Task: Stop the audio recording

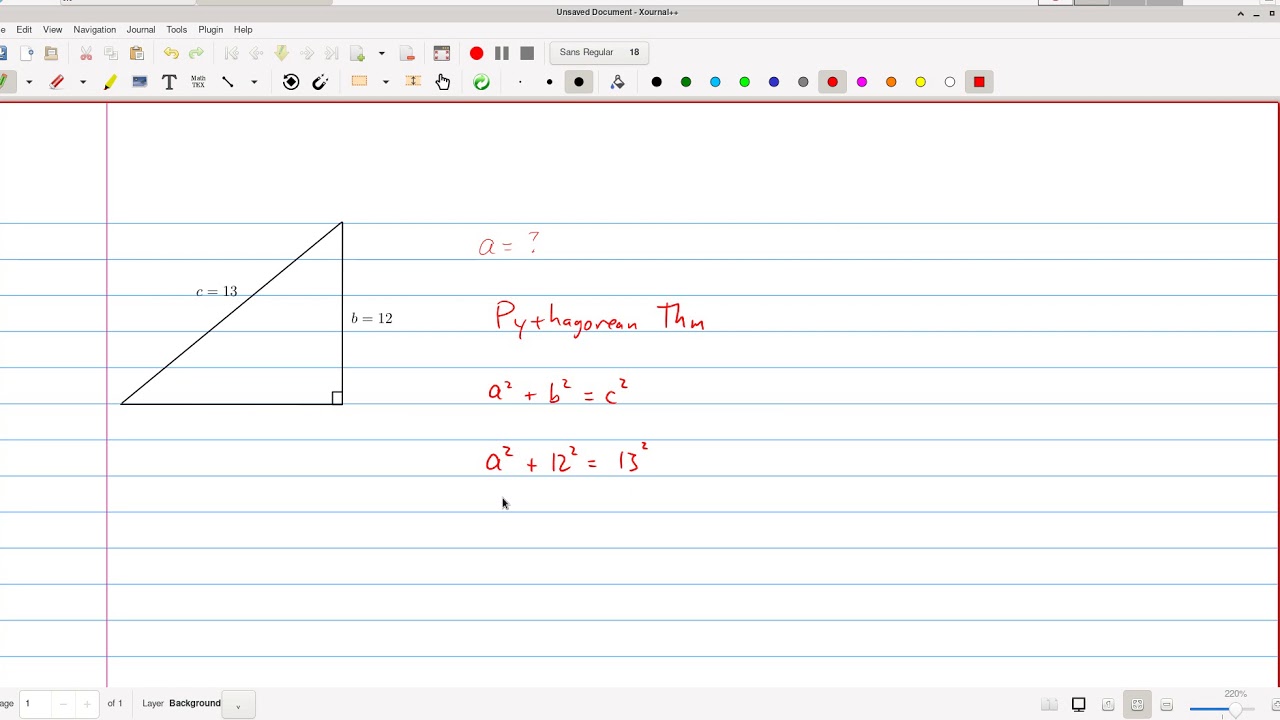Action: (527, 53)
